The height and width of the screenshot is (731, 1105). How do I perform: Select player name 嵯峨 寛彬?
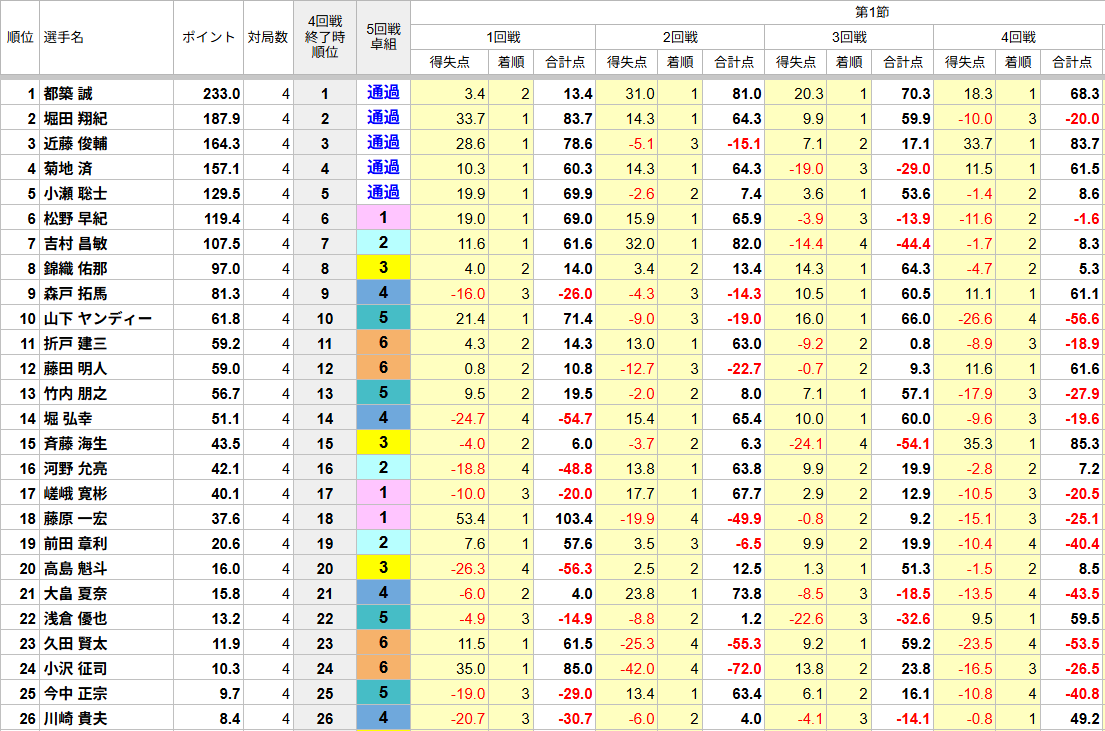(x=75, y=494)
